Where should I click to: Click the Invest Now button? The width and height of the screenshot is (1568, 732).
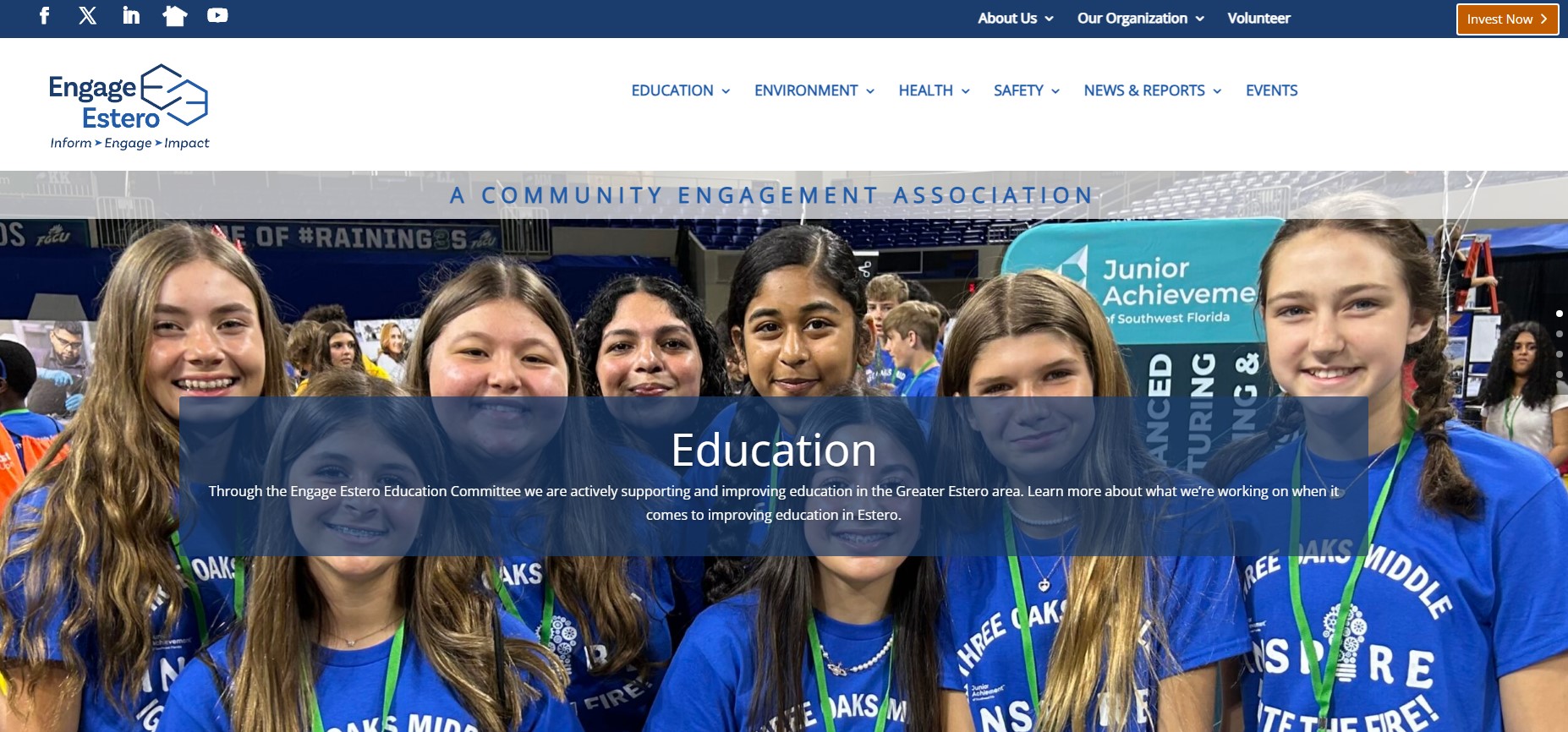point(1507,19)
